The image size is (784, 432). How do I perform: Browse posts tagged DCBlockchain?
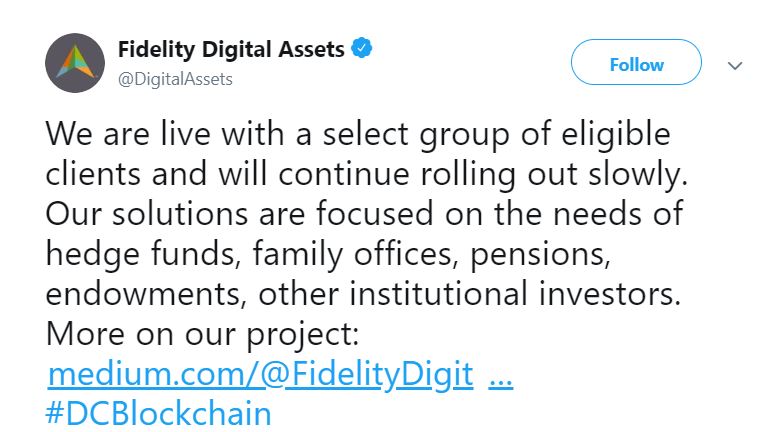point(158,414)
